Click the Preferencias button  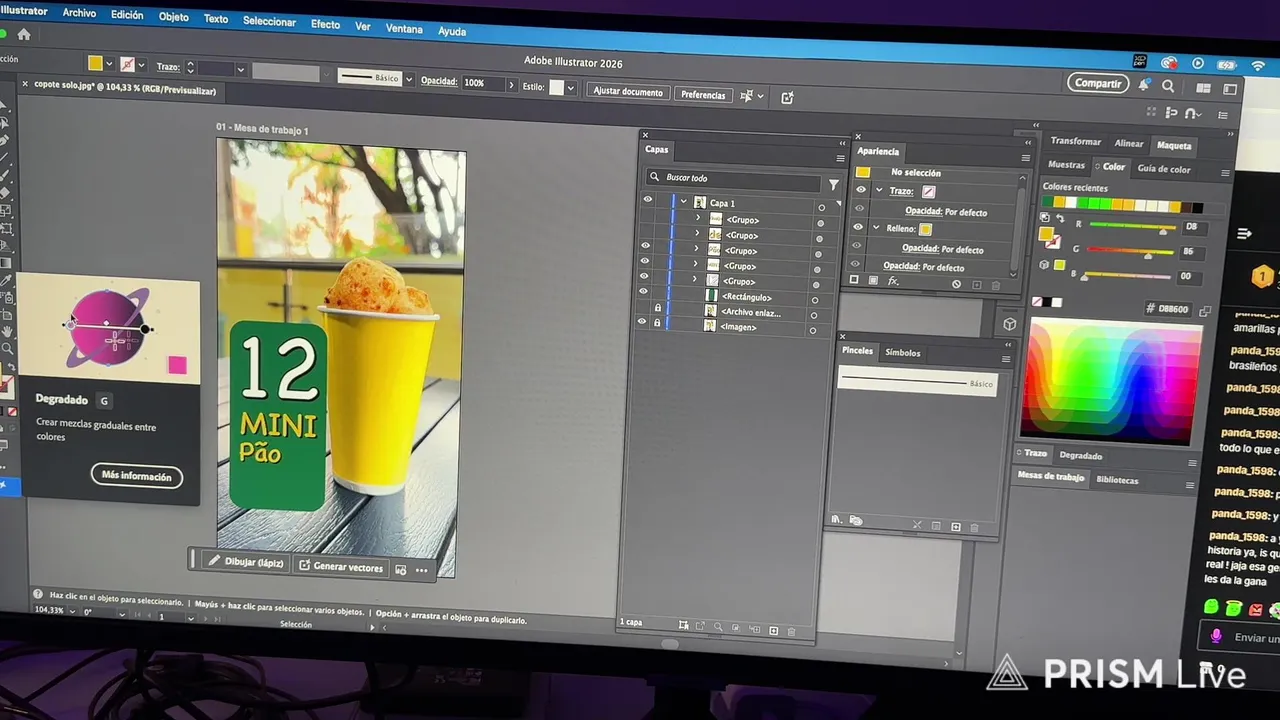[703, 95]
